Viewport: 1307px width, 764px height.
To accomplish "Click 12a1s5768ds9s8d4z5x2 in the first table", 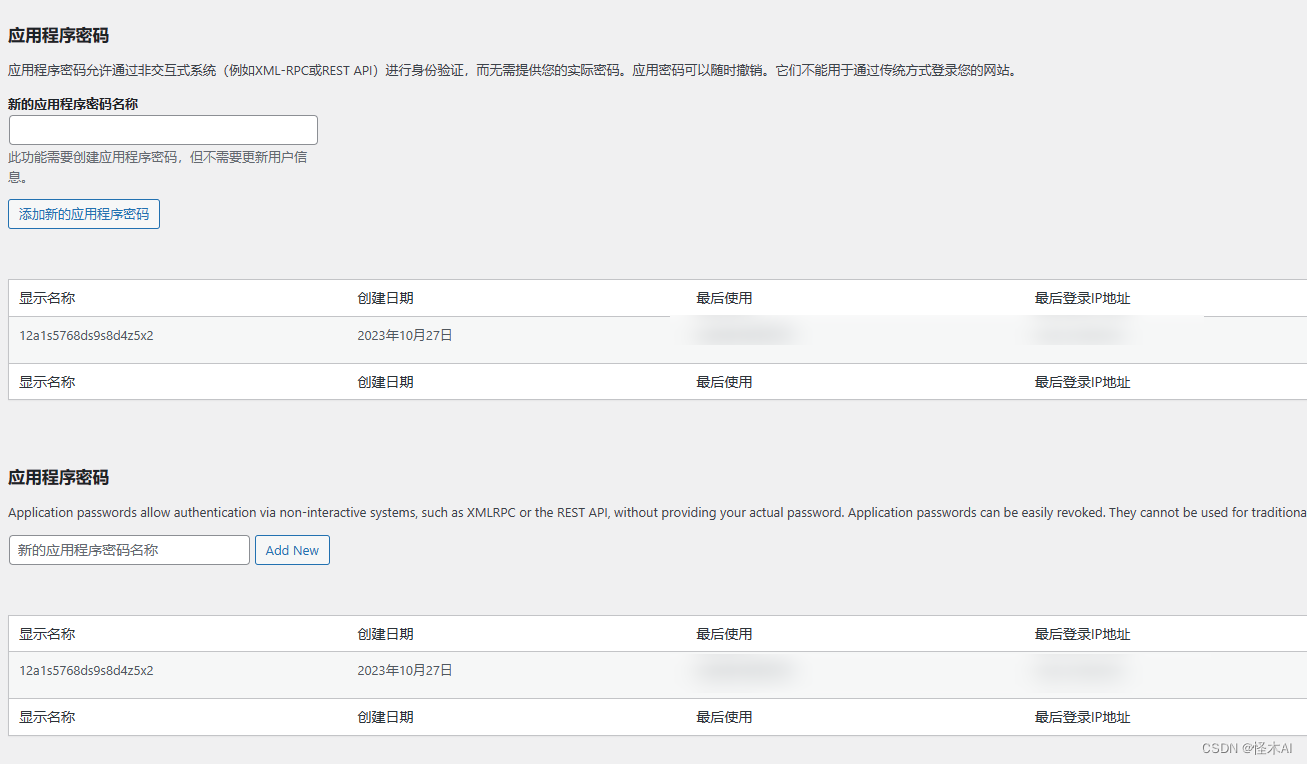I will click(x=86, y=336).
